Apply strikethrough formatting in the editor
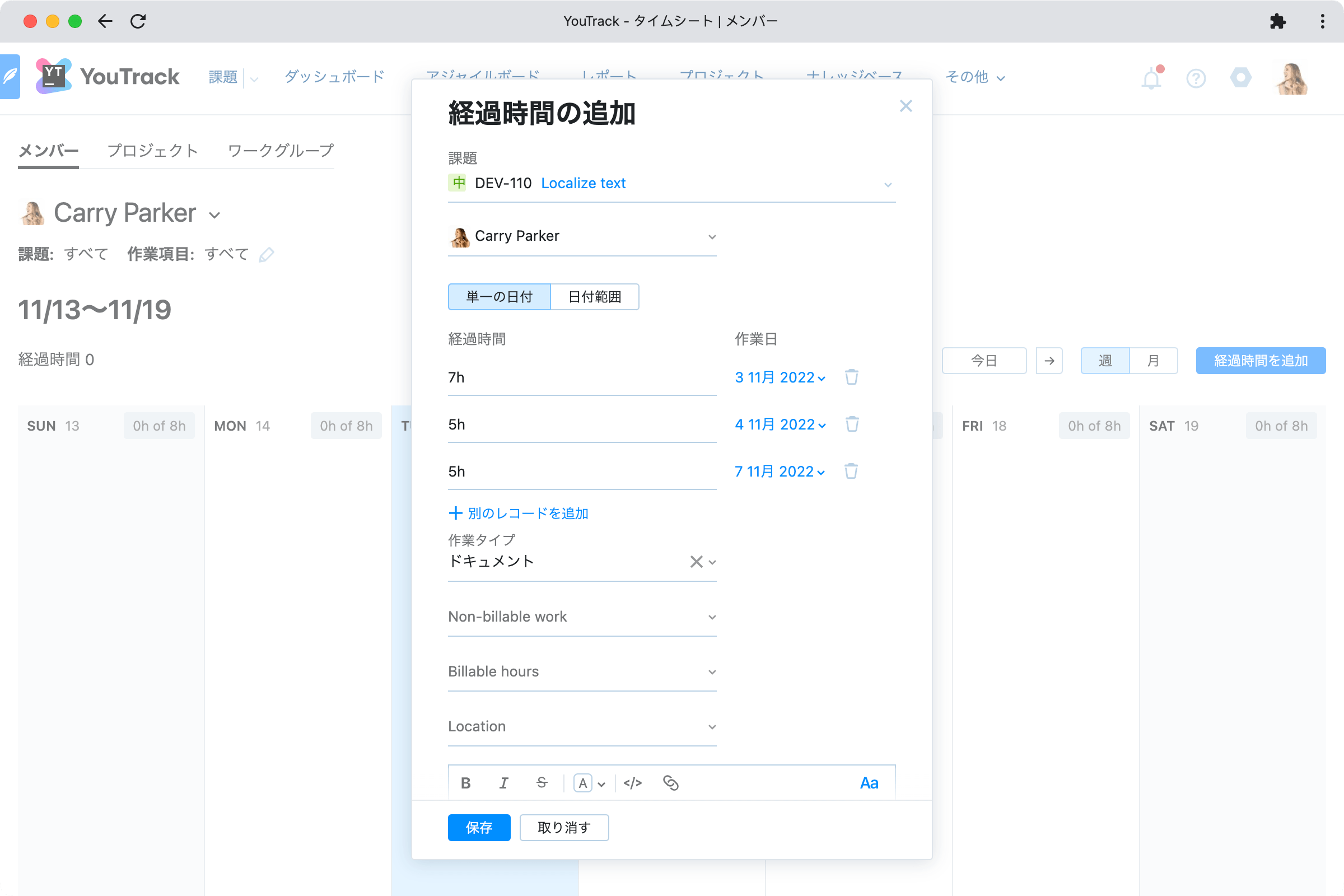The height and width of the screenshot is (896, 1344). point(541,783)
